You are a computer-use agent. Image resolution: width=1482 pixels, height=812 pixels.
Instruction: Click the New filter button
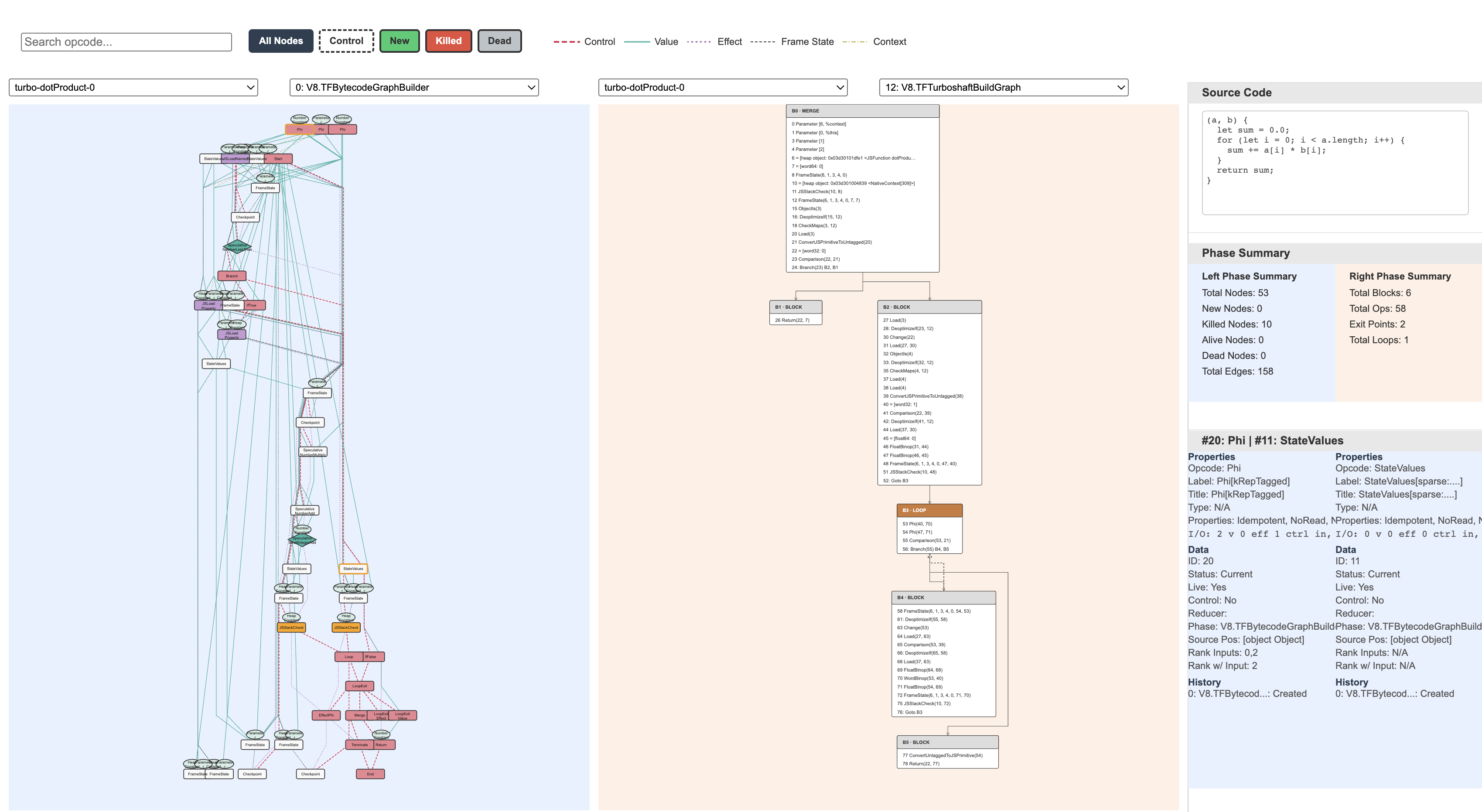tap(400, 41)
